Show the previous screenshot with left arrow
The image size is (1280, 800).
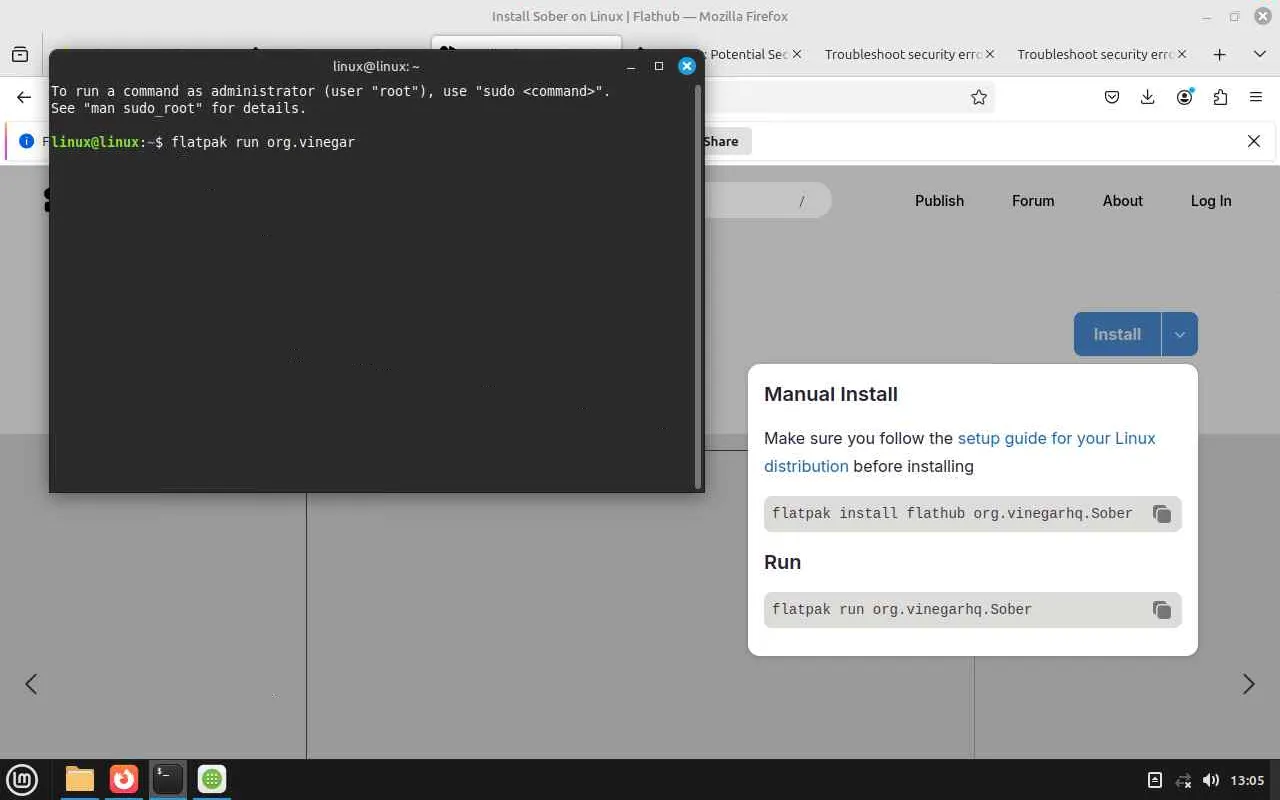(x=31, y=684)
